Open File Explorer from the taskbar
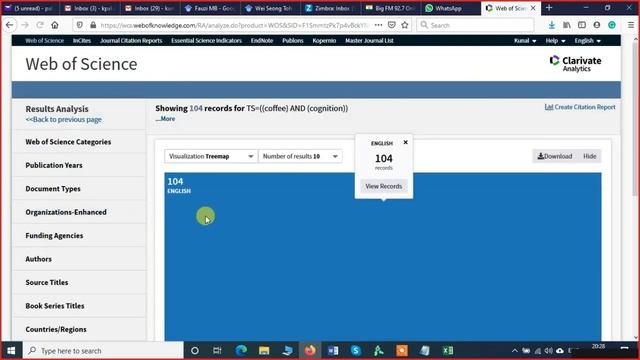 (x=264, y=350)
